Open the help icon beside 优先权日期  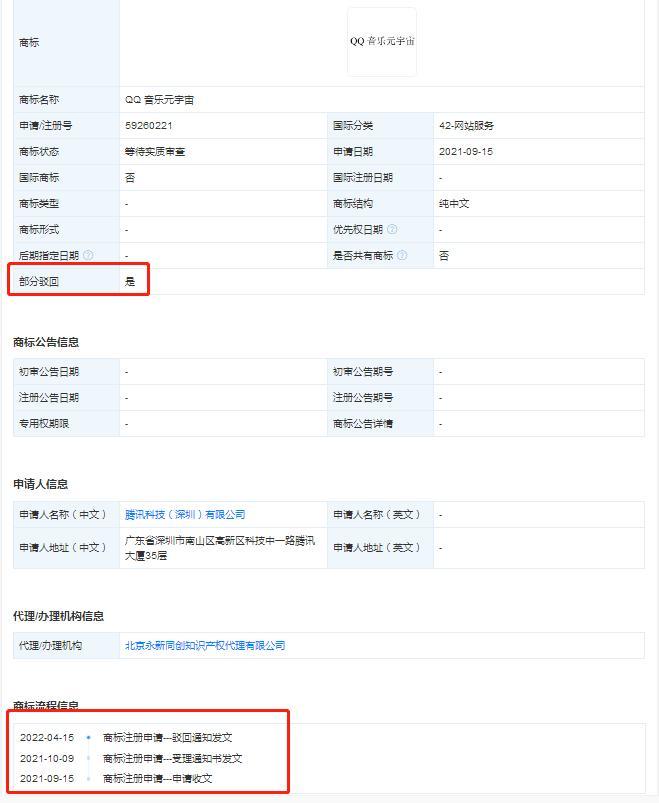(392, 229)
